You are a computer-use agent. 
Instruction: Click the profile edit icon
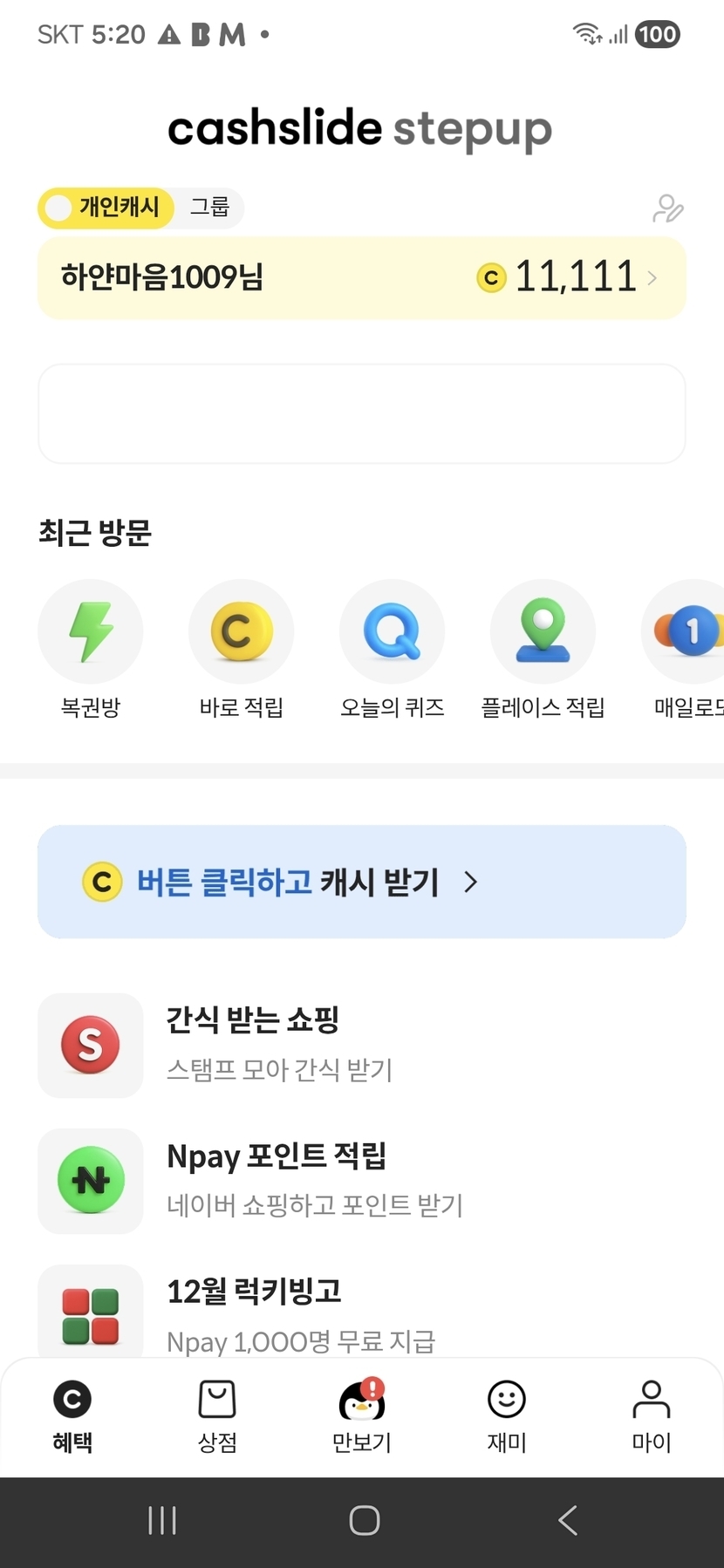pos(667,208)
